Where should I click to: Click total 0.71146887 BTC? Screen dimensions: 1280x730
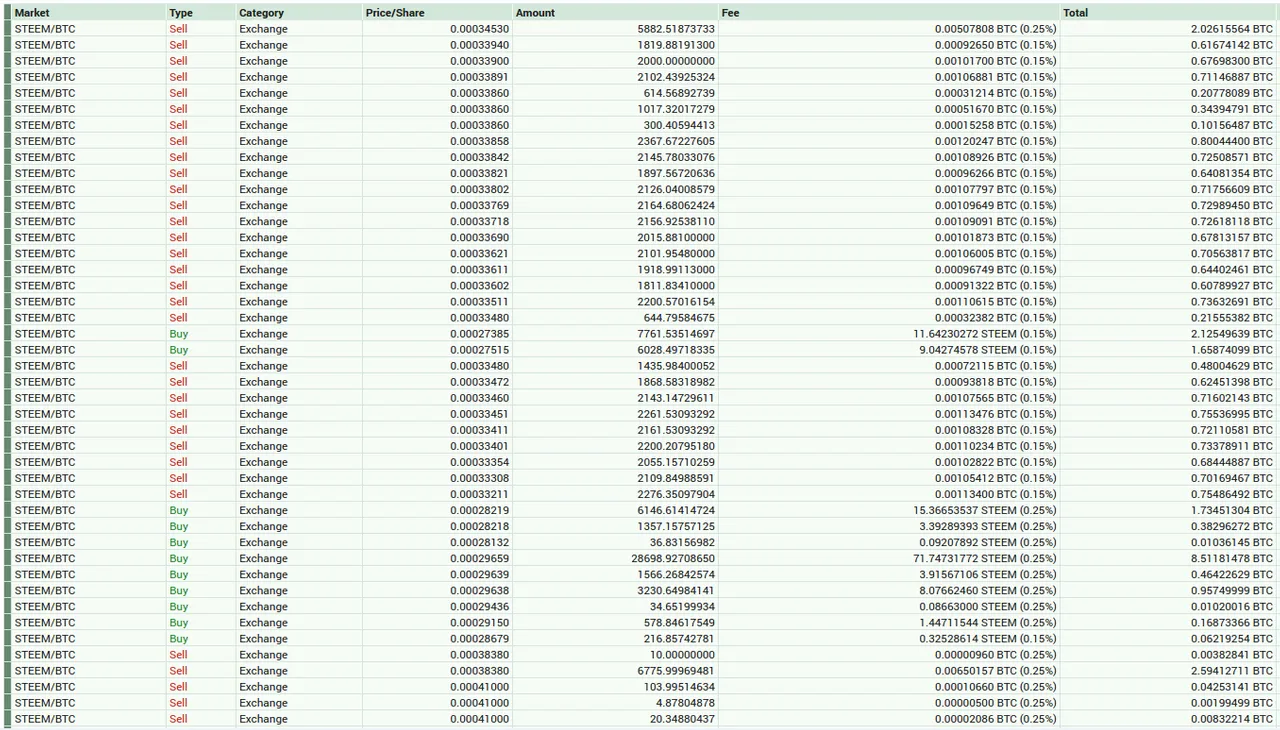click(1232, 77)
